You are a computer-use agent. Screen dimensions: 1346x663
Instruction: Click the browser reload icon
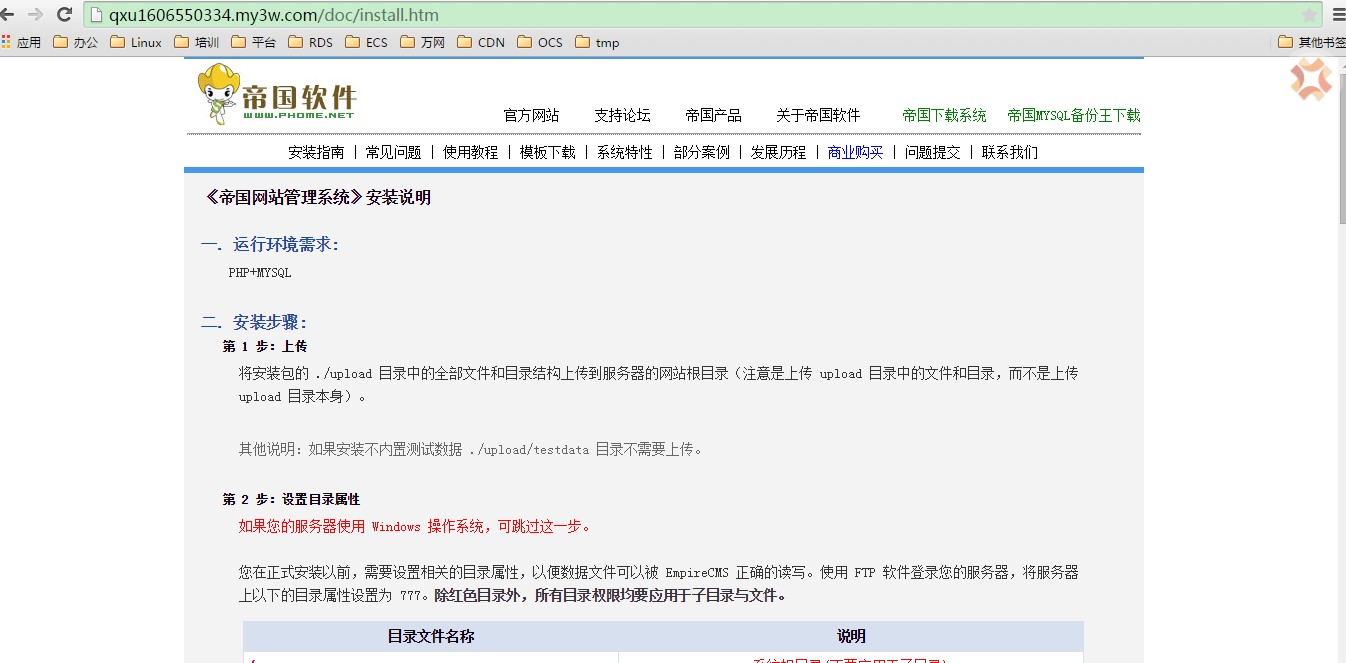(x=64, y=15)
